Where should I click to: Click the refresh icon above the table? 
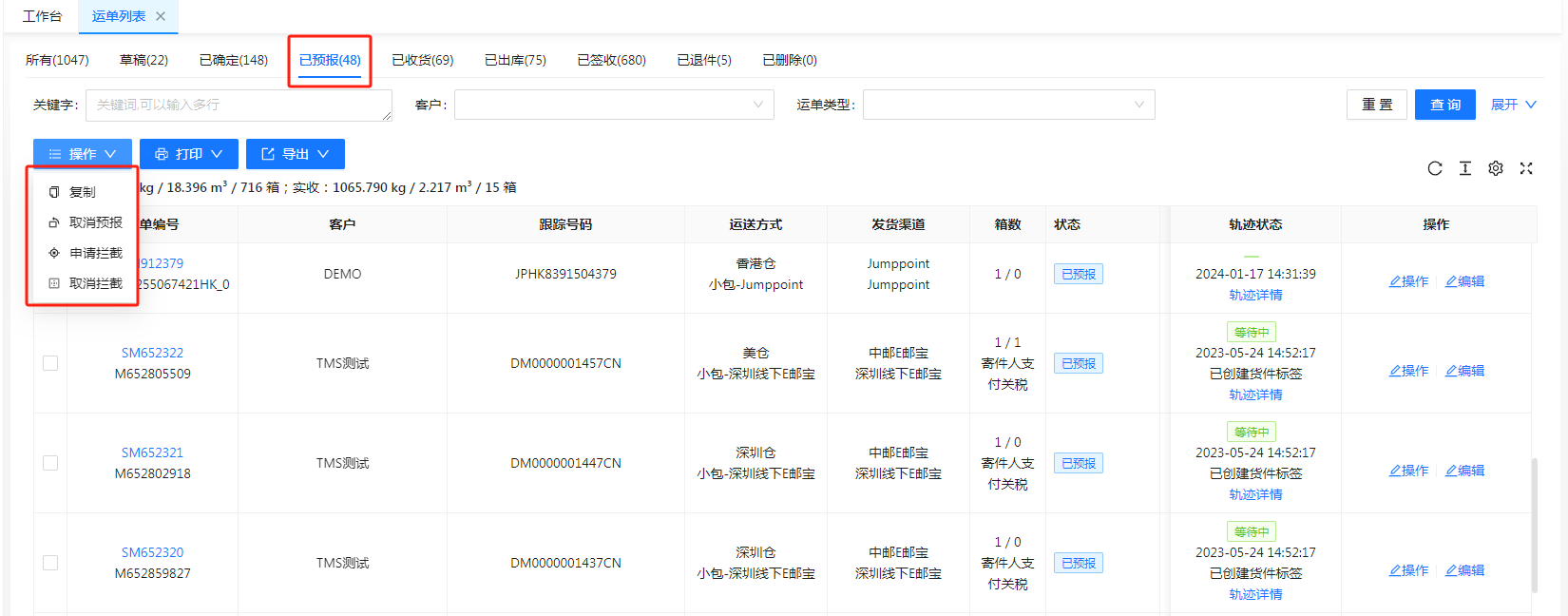coord(1435,168)
